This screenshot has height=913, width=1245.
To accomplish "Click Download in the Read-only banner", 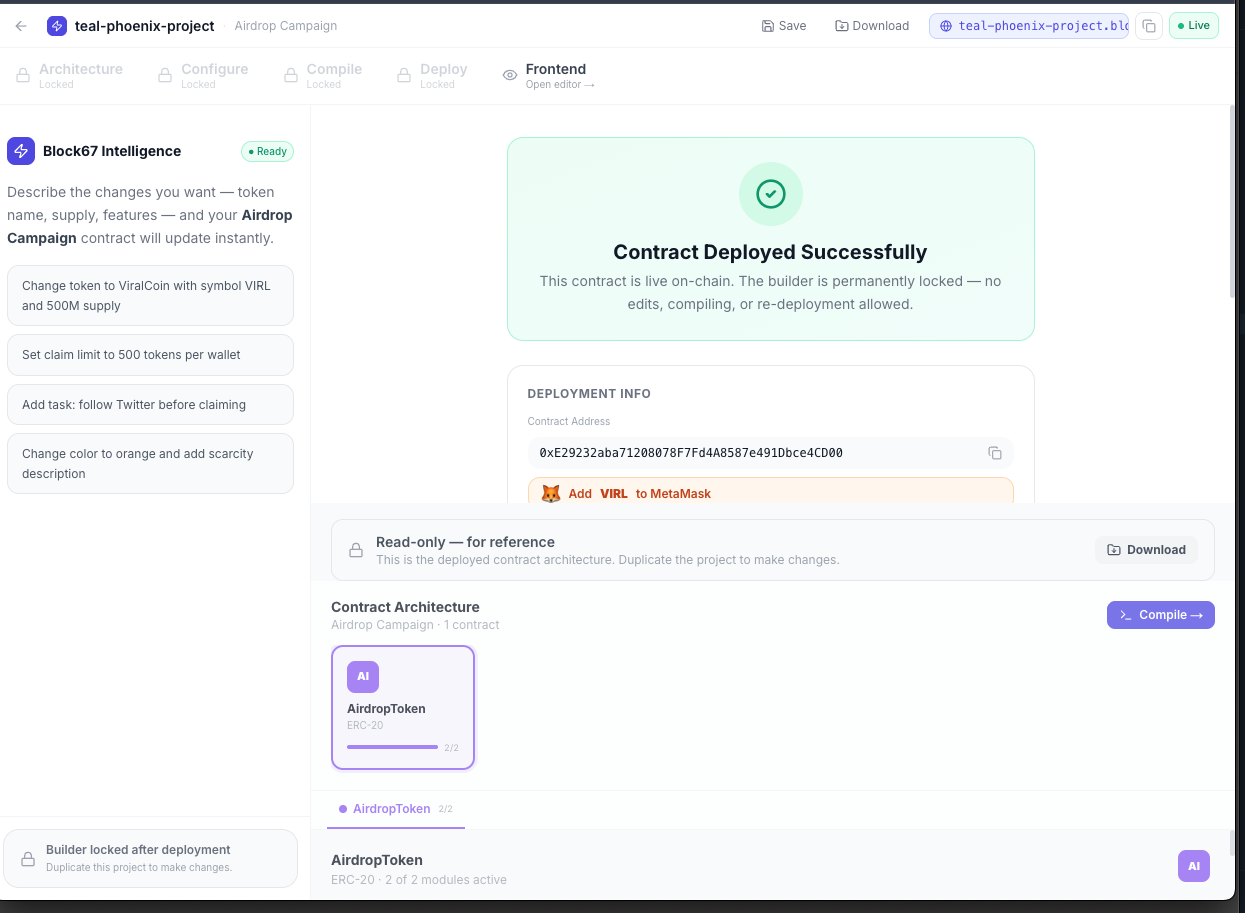I will pos(1146,550).
